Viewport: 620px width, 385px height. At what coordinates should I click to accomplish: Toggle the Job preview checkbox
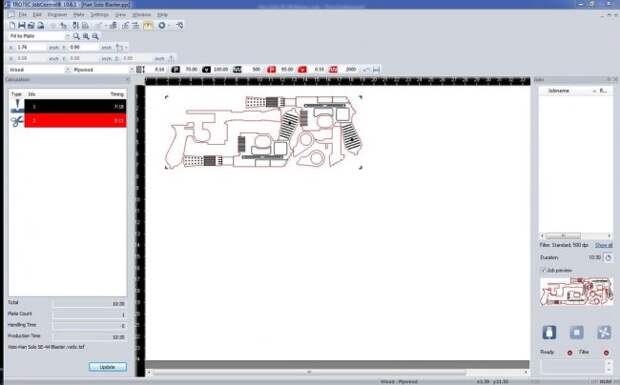[x=543, y=270]
